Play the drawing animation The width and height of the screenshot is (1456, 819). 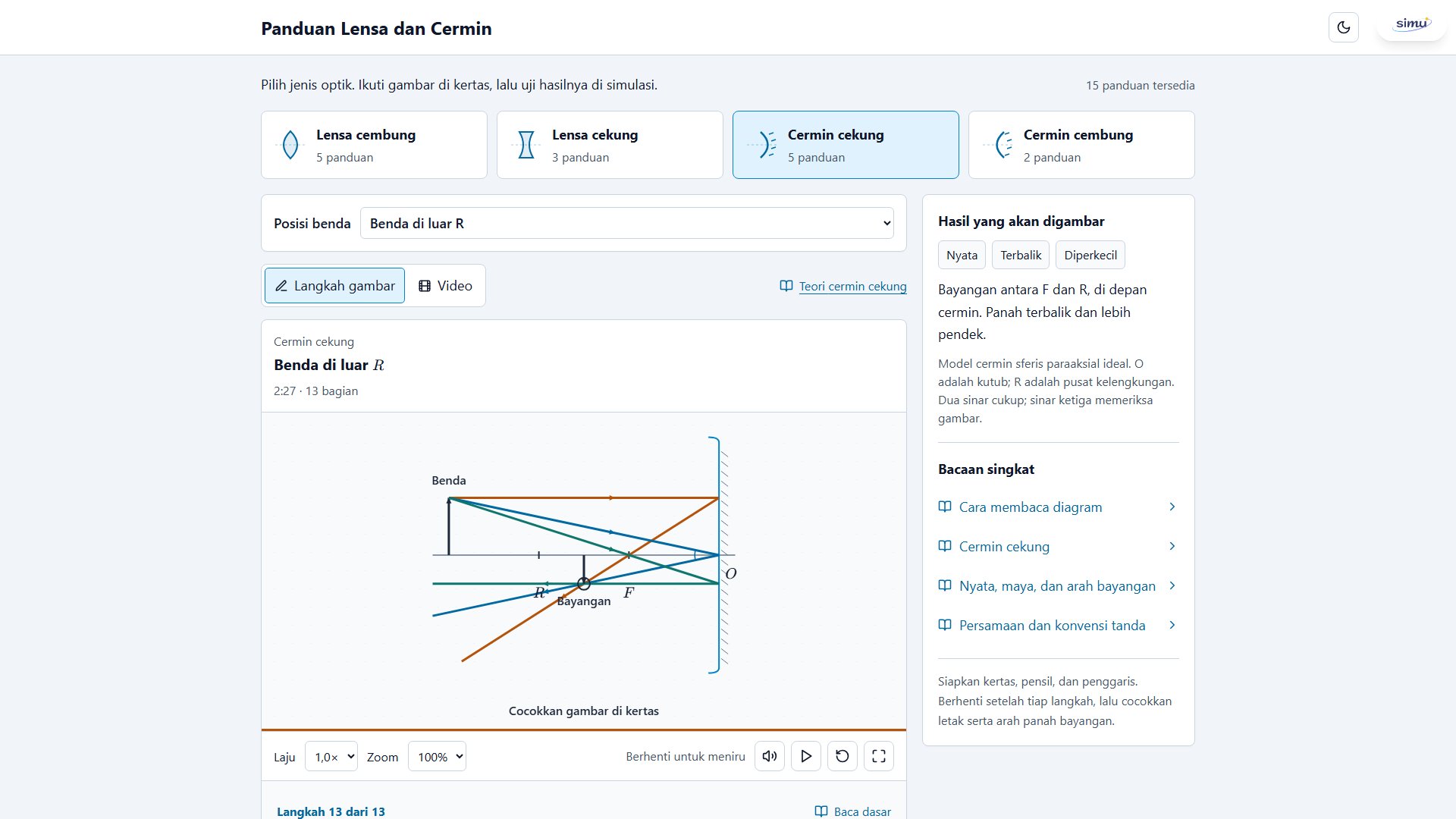(x=805, y=756)
